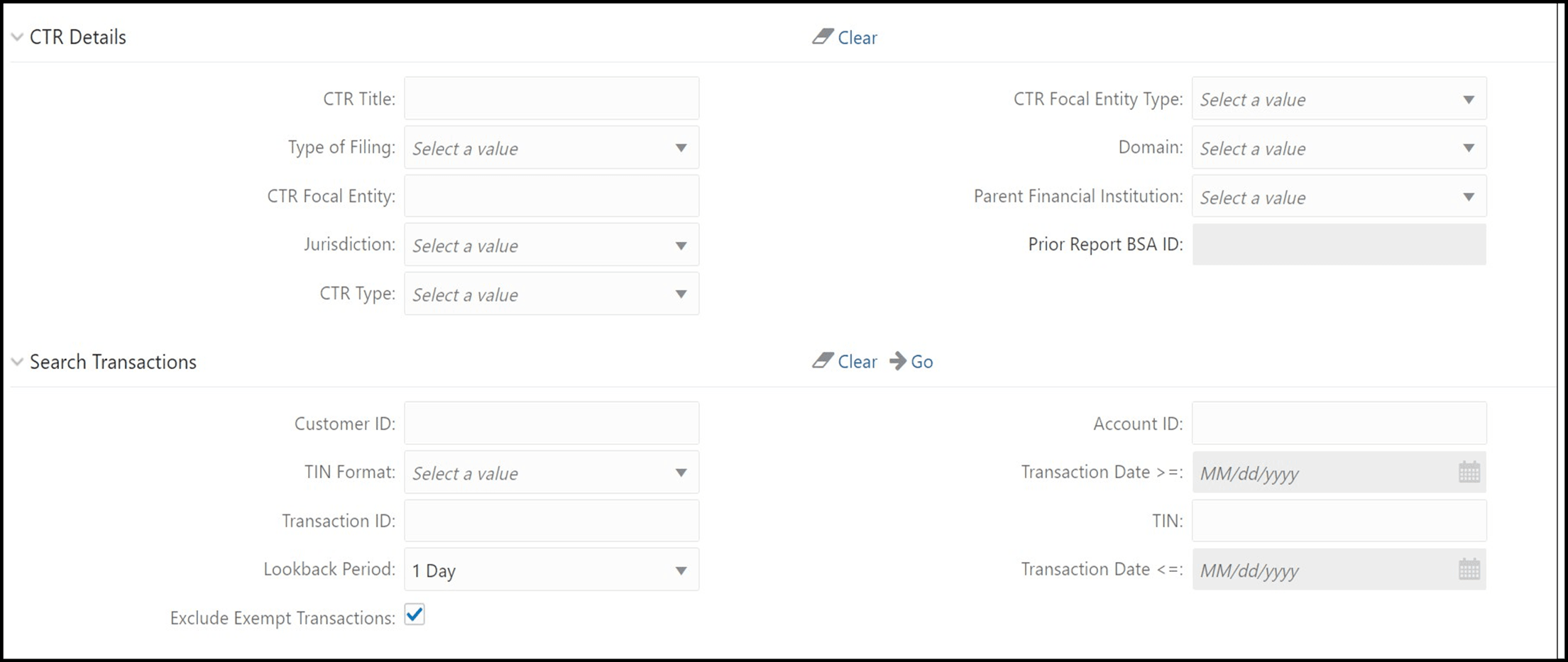1568x662 pixels.
Task: Open the TIN Format dropdown
Action: click(680, 473)
